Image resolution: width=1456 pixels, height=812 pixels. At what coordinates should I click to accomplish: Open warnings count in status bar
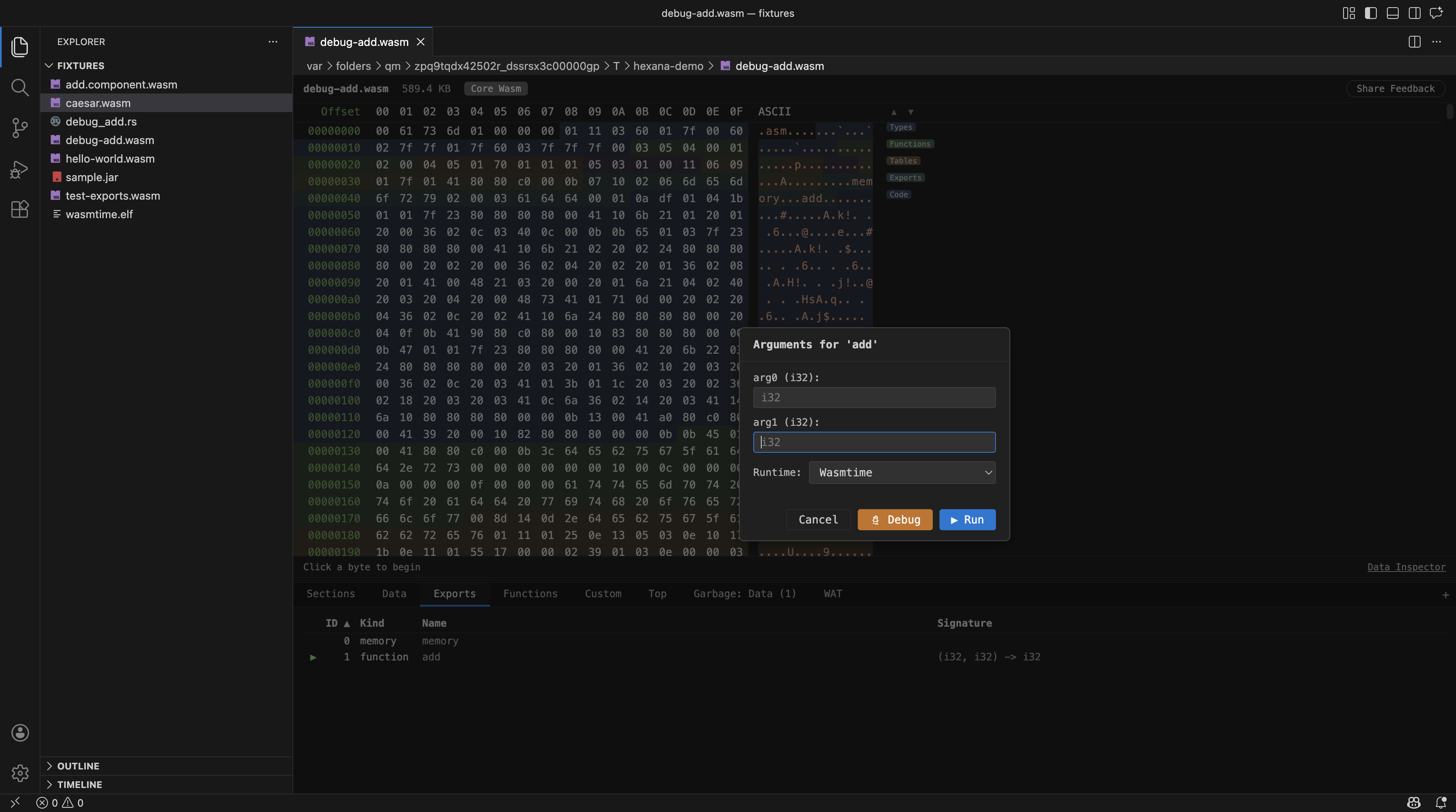pos(73,802)
